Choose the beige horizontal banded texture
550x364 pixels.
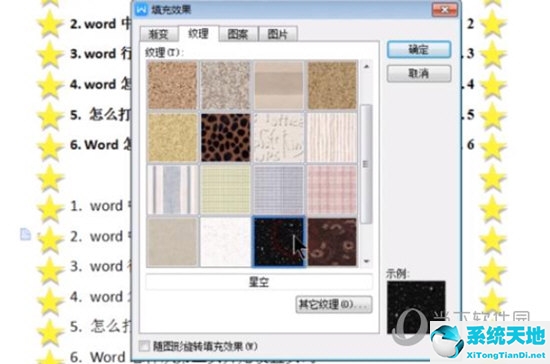[279, 85]
